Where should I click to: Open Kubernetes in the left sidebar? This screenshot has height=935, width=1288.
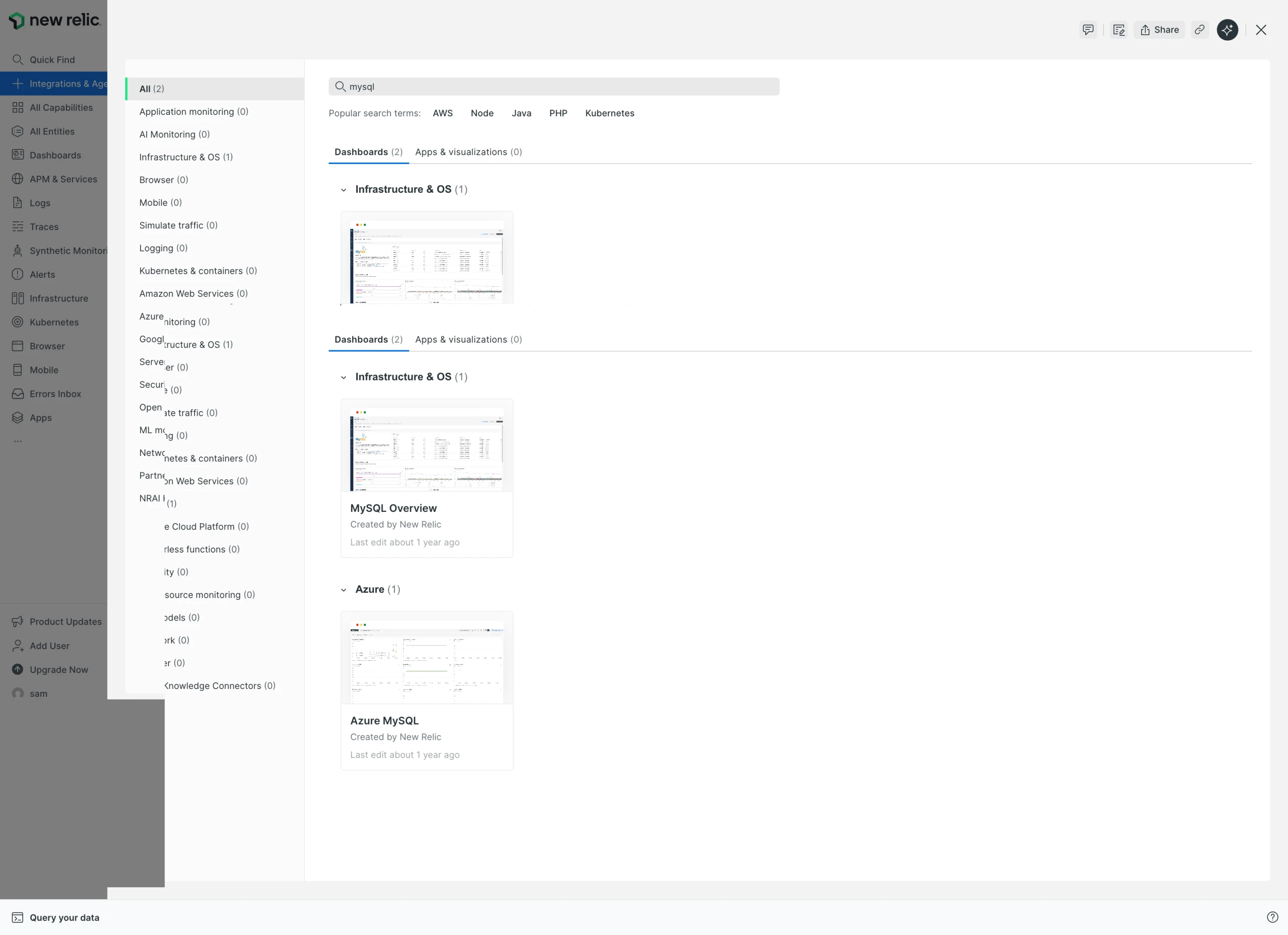(53, 322)
